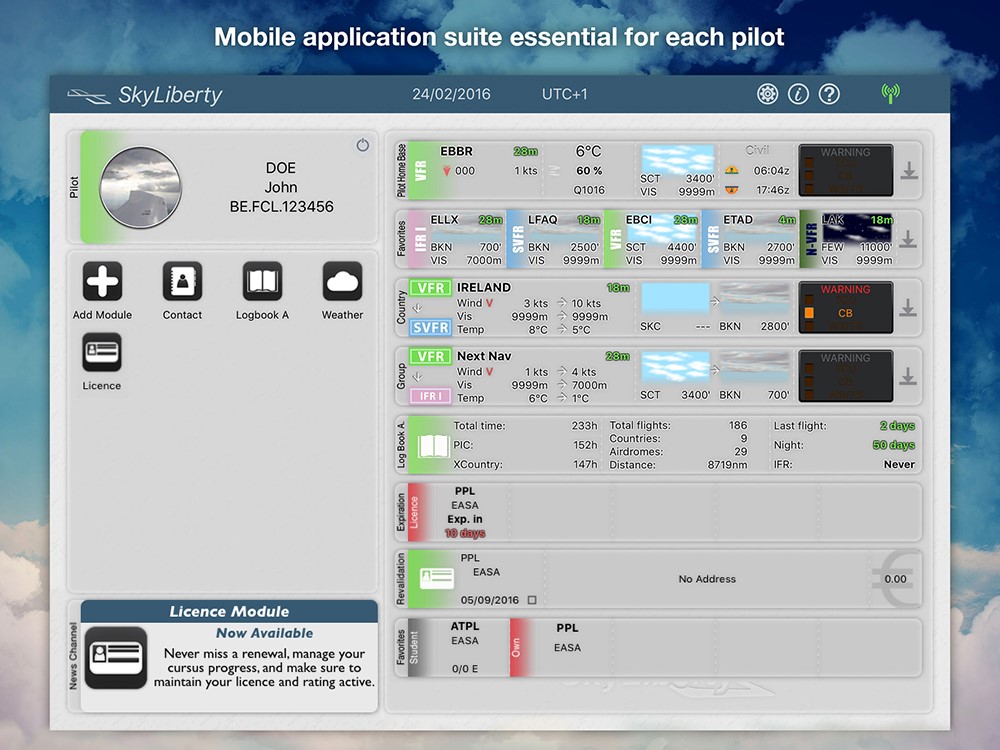Image resolution: width=1000 pixels, height=750 pixels.
Task: Click the UTC+1 timezone label
Action: pyautogui.click(x=564, y=94)
